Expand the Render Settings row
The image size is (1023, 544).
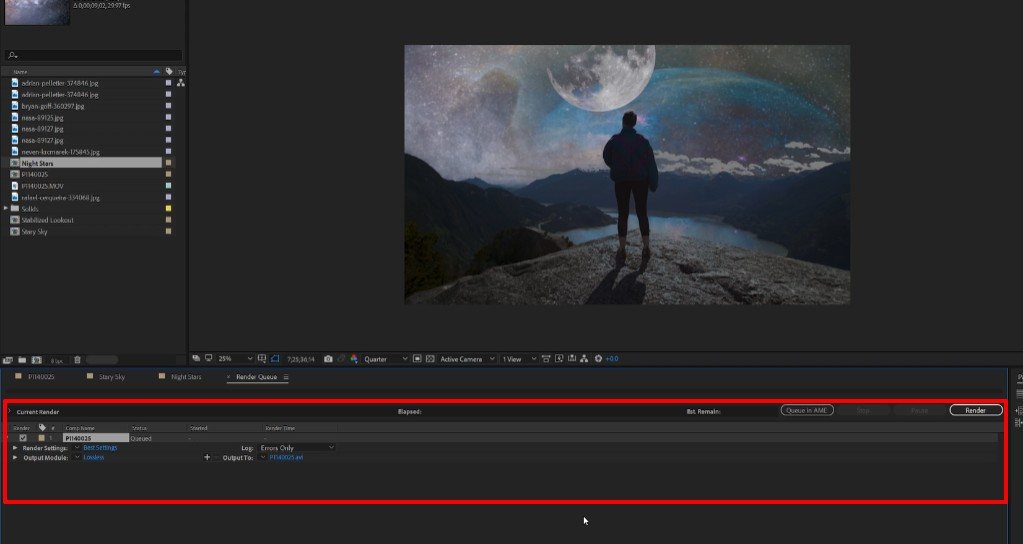click(15, 448)
